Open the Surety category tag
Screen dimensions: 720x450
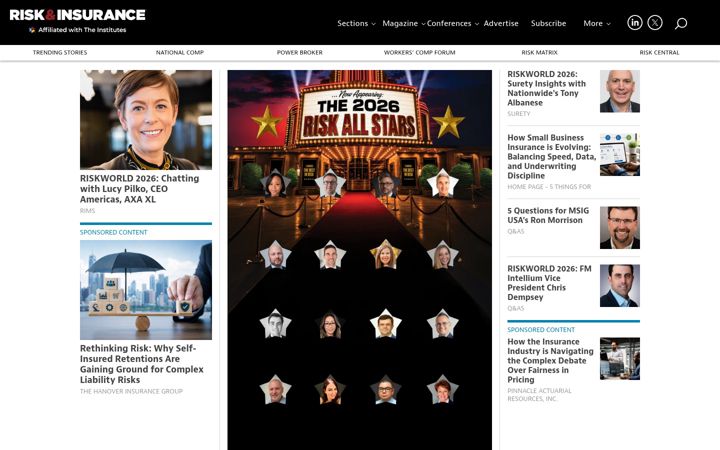point(518,113)
